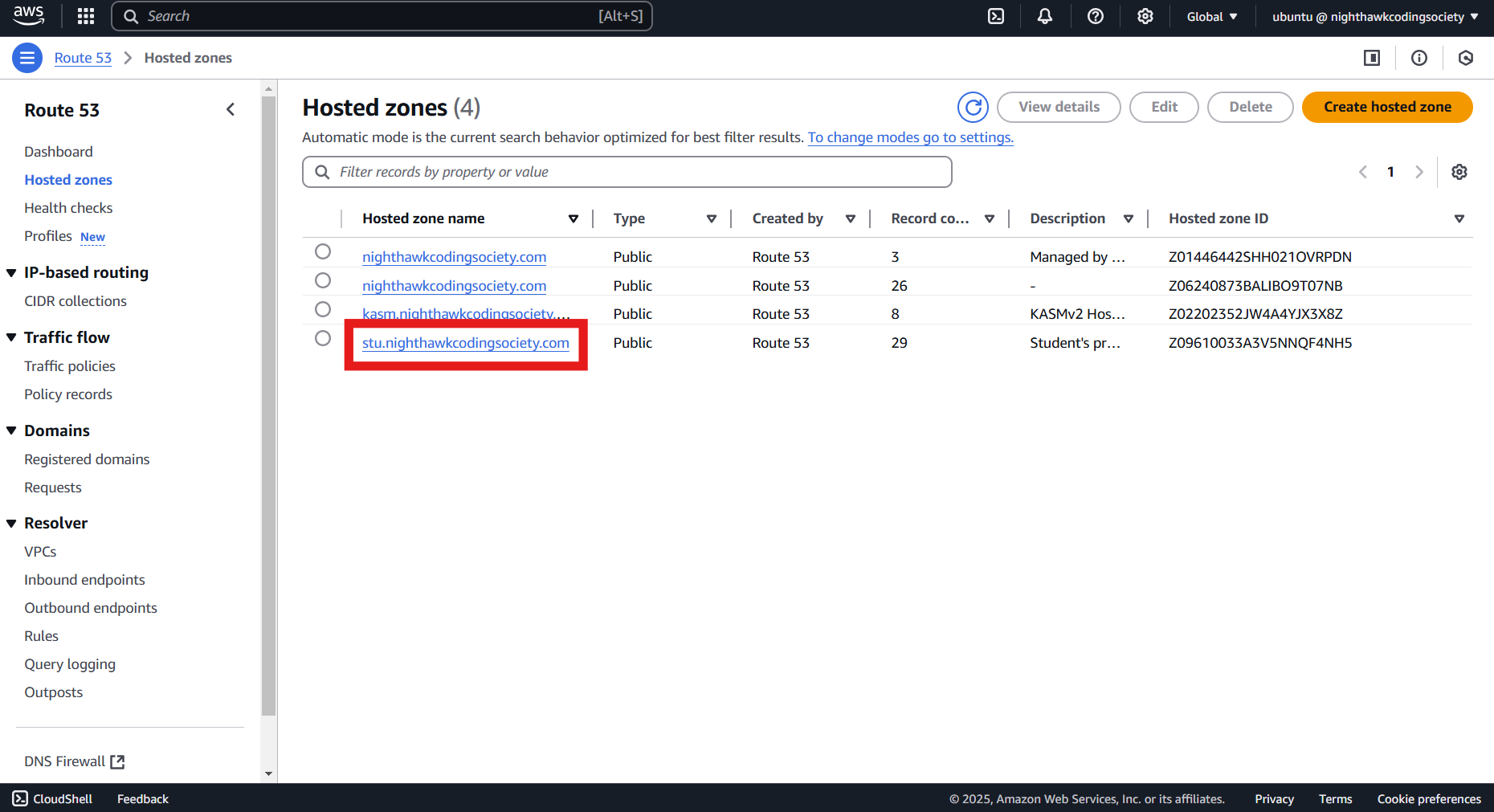The image size is (1494, 812).
Task: Toggle the side navigation hamburger button
Action: coord(27,58)
